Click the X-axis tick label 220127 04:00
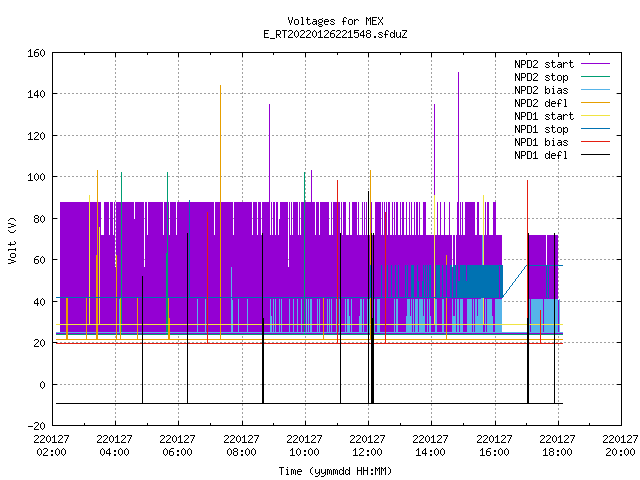Viewport: 640px width, 480px height. point(115,446)
